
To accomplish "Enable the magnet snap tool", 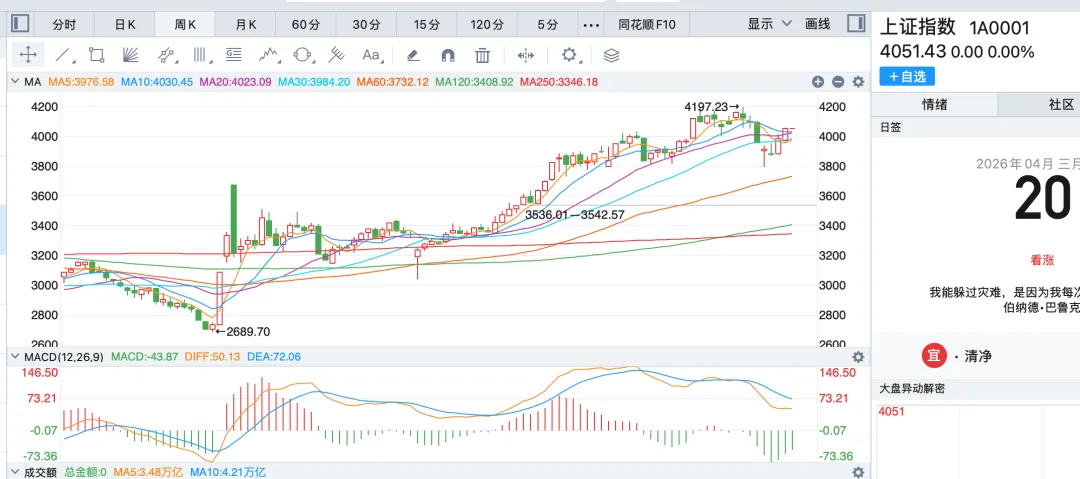I will point(448,55).
